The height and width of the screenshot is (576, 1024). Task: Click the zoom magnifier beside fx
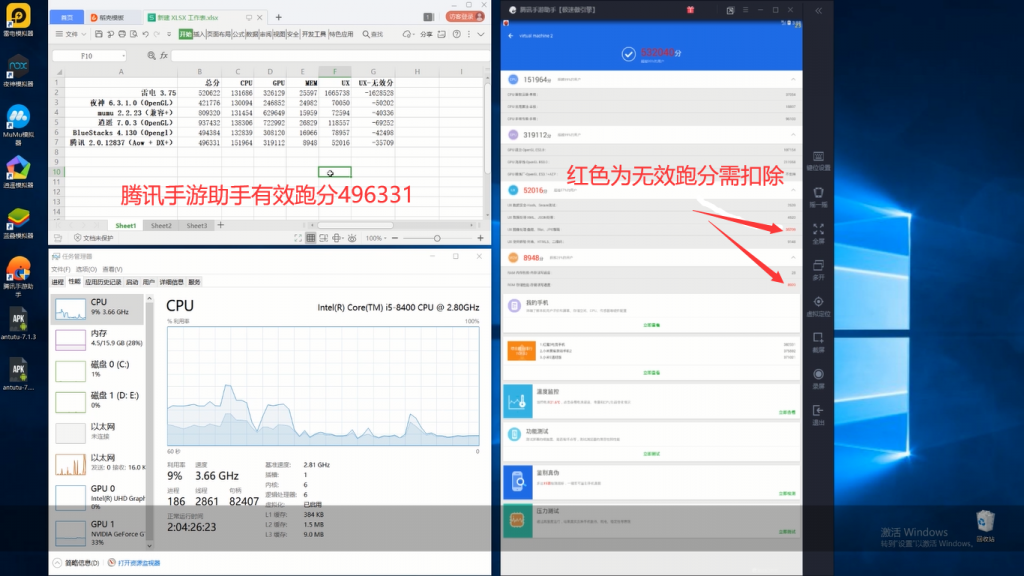point(152,56)
